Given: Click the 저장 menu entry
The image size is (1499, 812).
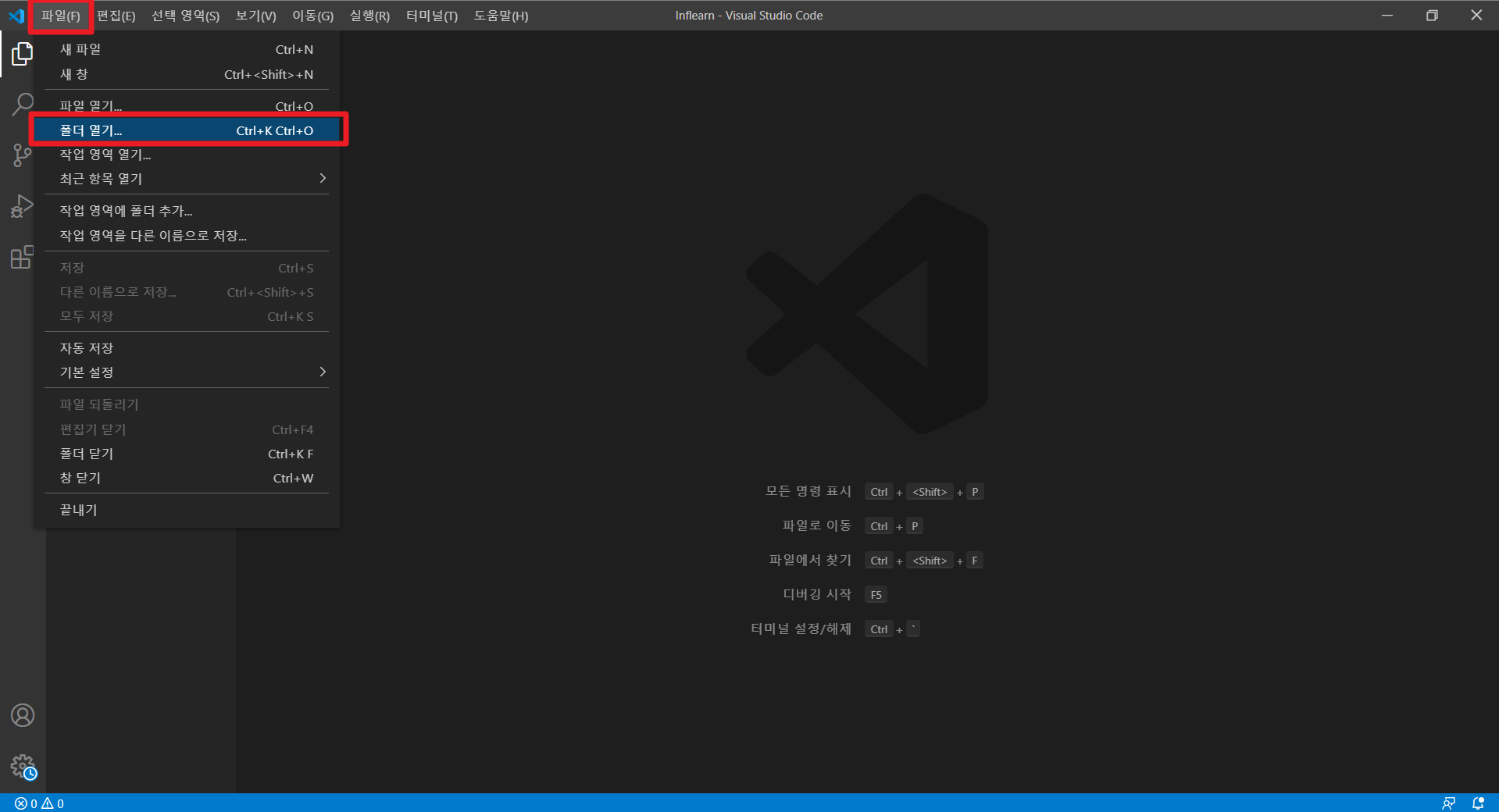Looking at the screenshot, I should tap(187, 268).
